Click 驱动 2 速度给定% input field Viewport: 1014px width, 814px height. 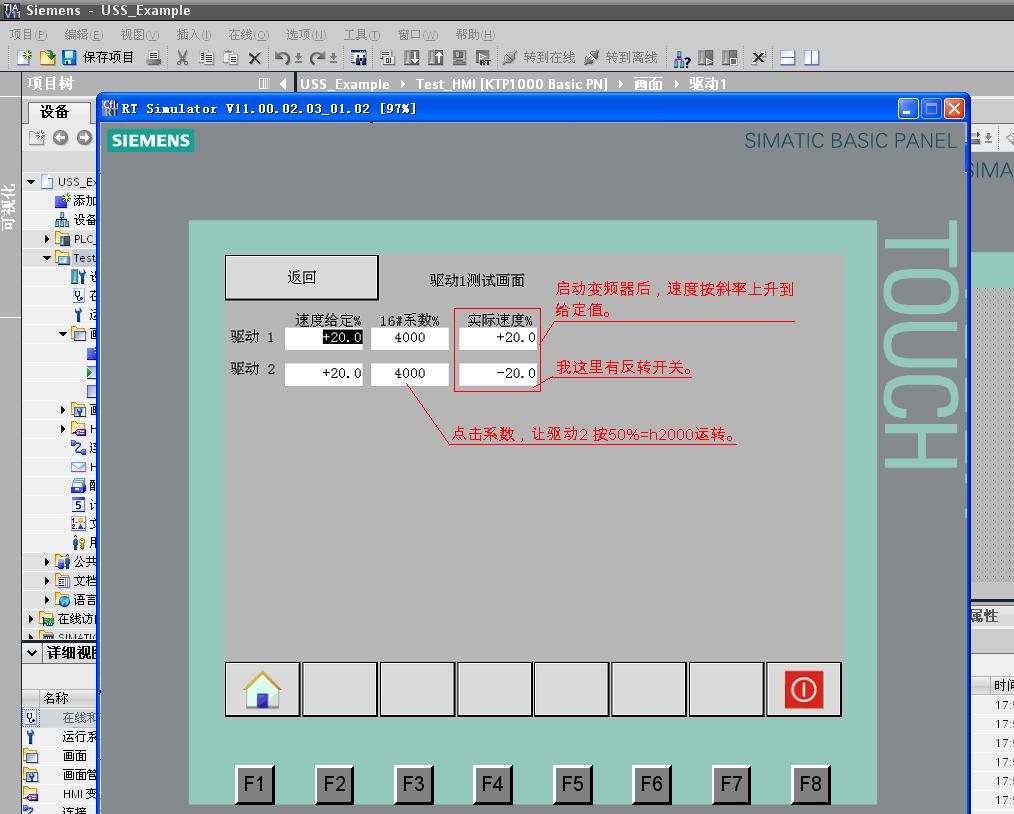click(324, 374)
